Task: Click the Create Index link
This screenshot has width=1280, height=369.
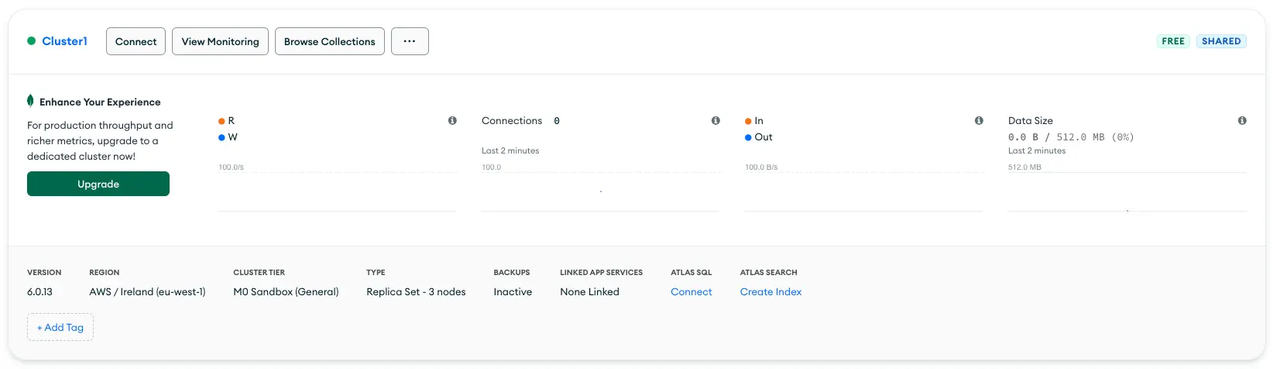Action: (x=771, y=292)
